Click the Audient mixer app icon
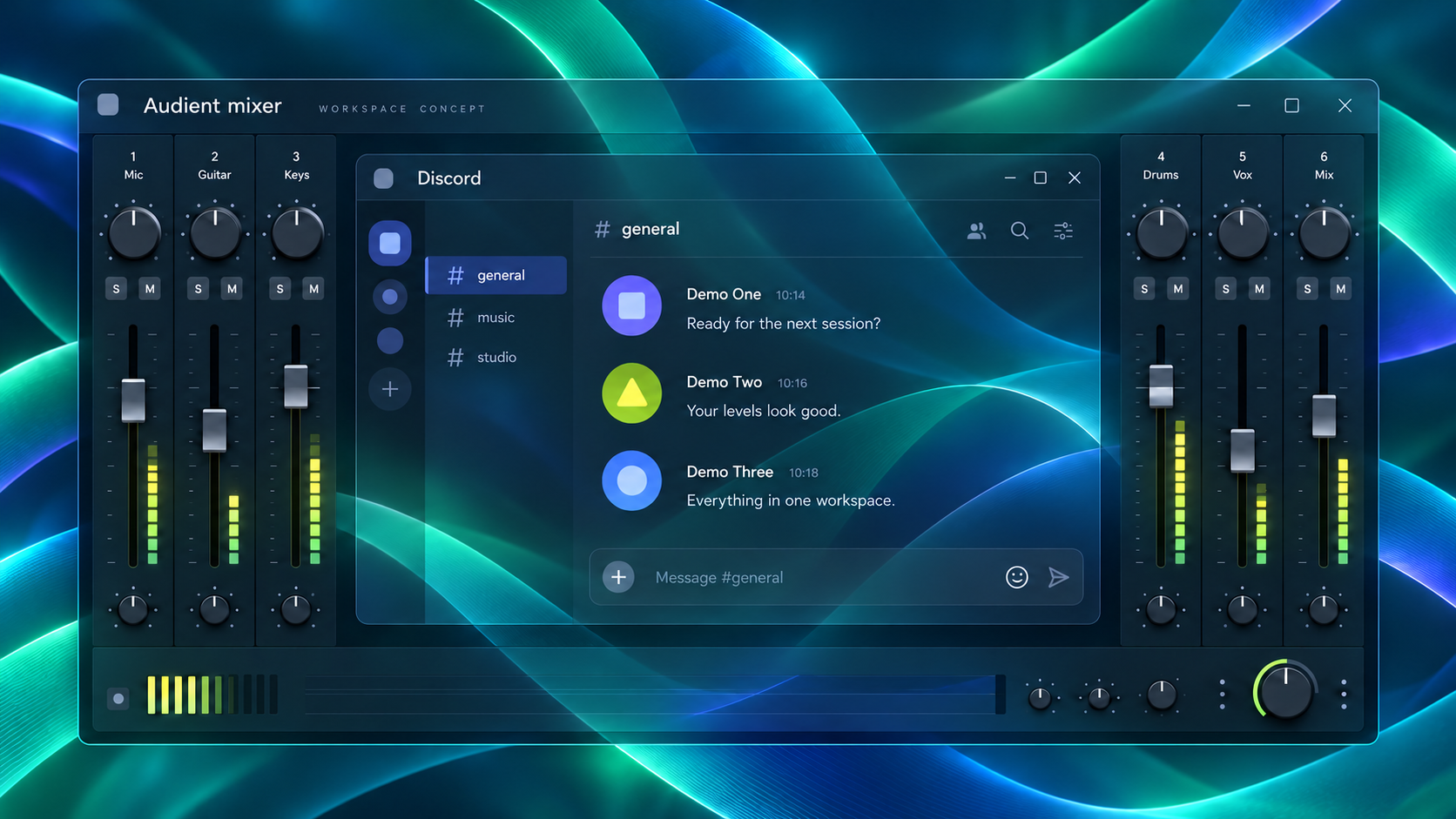Screen dimensions: 1456x819 coord(108,105)
